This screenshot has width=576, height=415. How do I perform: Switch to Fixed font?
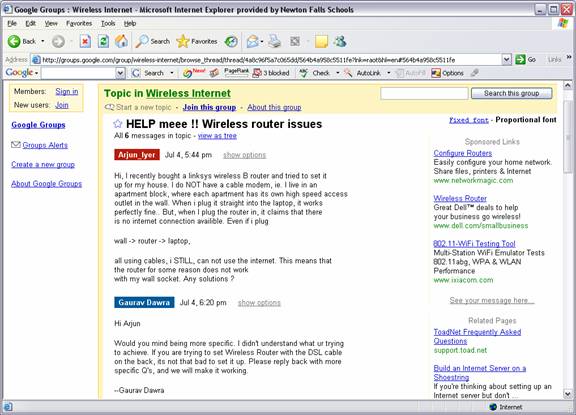[468, 120]
